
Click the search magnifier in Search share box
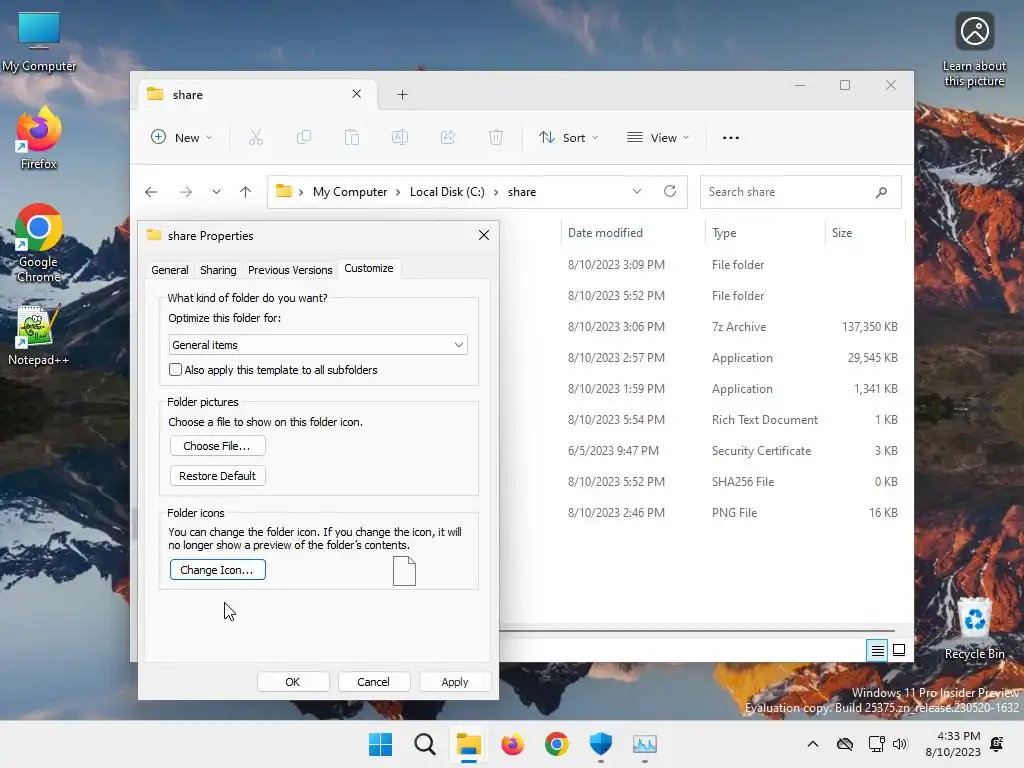tap(882, 192)
